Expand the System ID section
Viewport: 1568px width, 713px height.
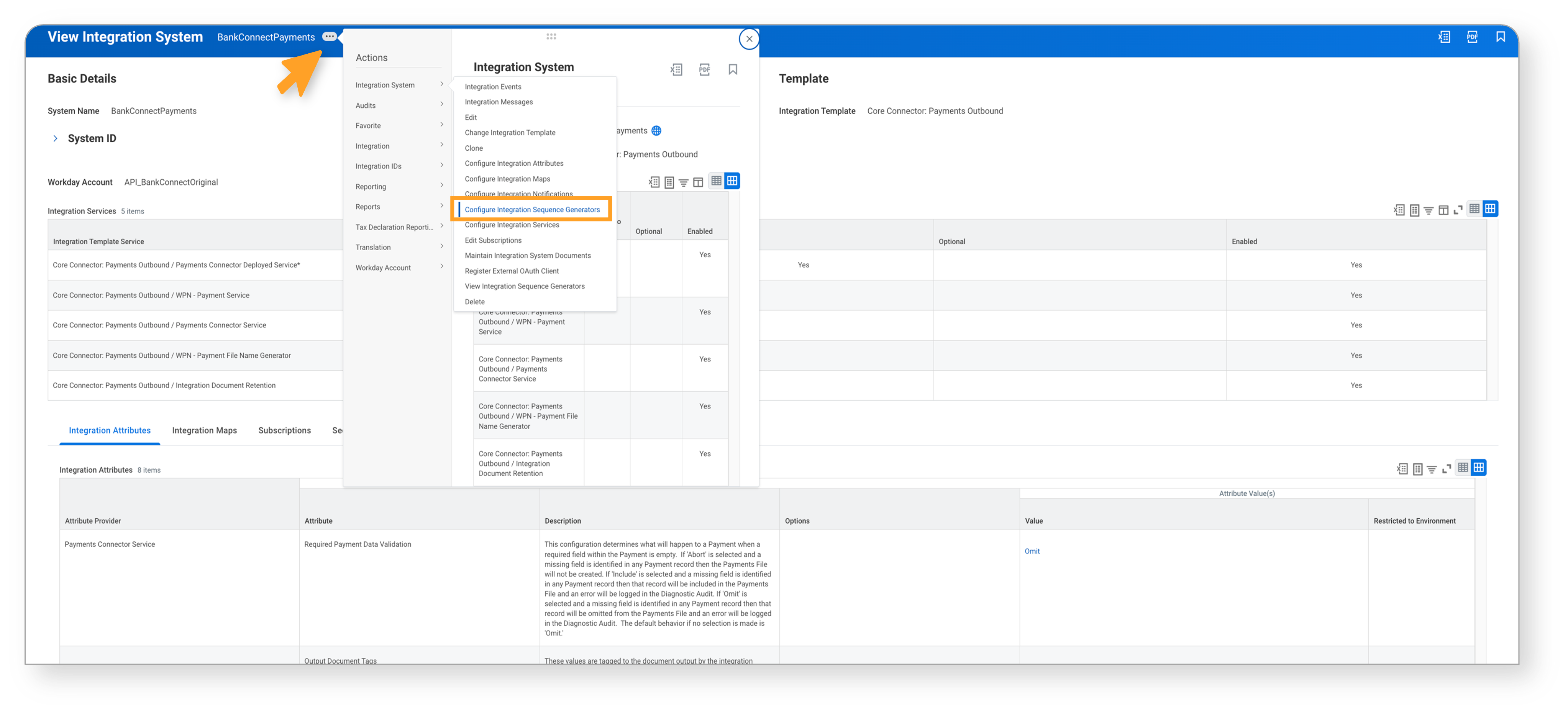tap(56, 138)
